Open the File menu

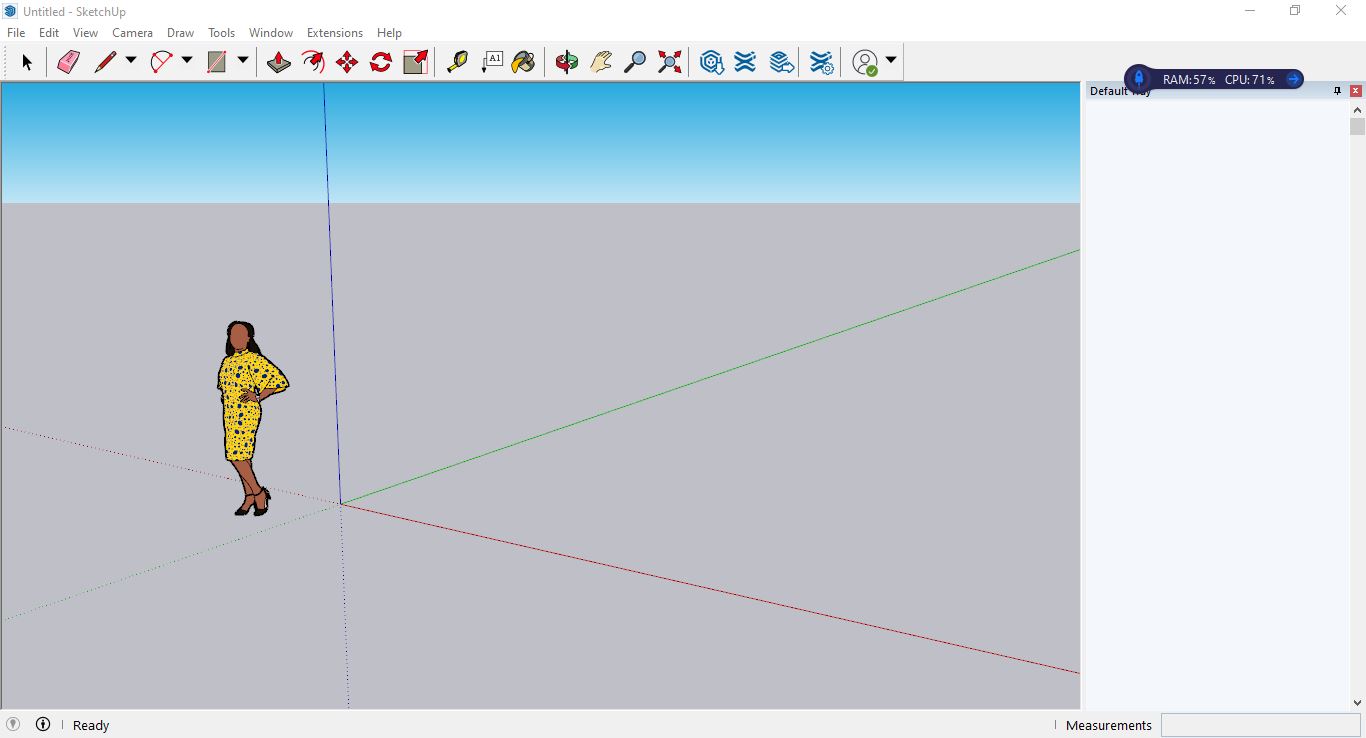pyautogui.click(x=16, y=33)
